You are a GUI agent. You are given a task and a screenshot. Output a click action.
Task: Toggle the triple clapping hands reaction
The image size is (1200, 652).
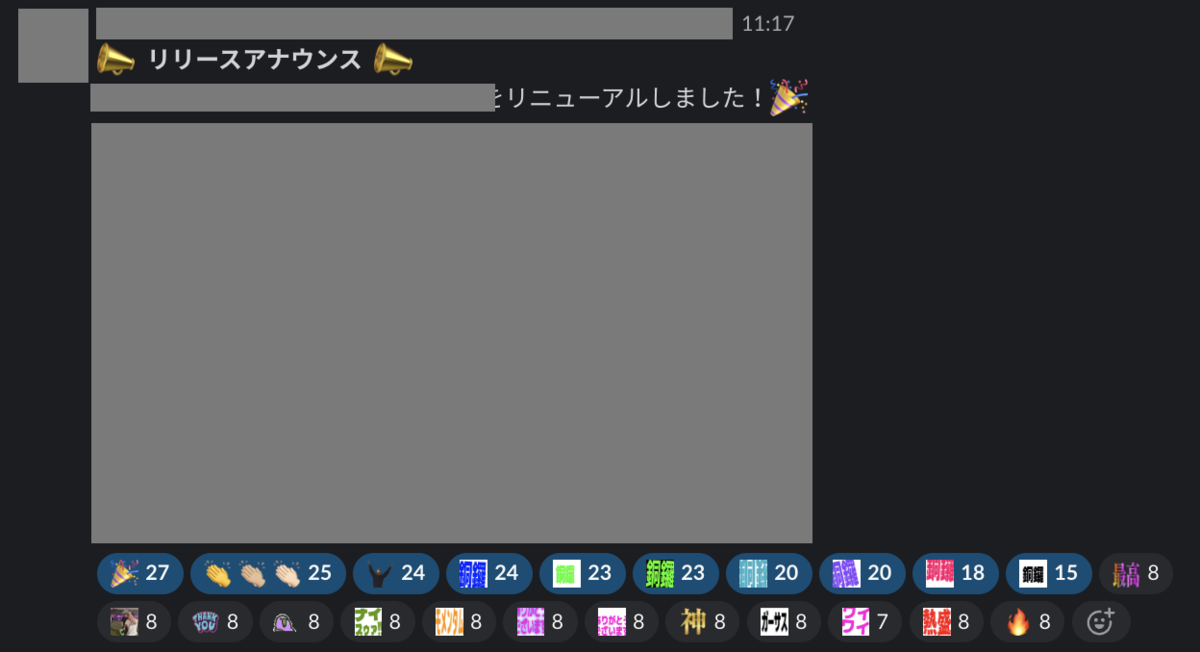268,573
